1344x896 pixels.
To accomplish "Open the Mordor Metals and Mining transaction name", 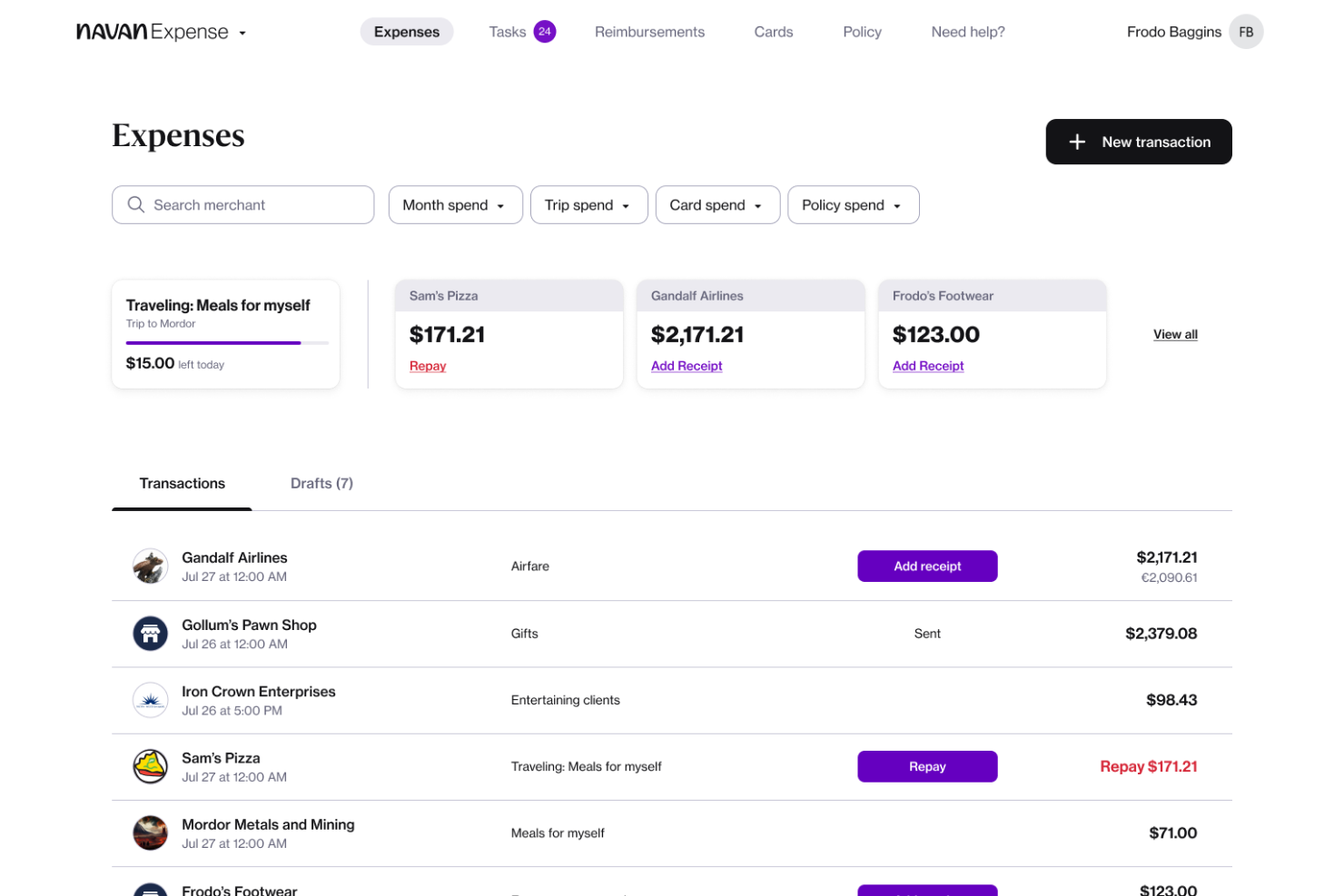I will (x=268, y=824).
